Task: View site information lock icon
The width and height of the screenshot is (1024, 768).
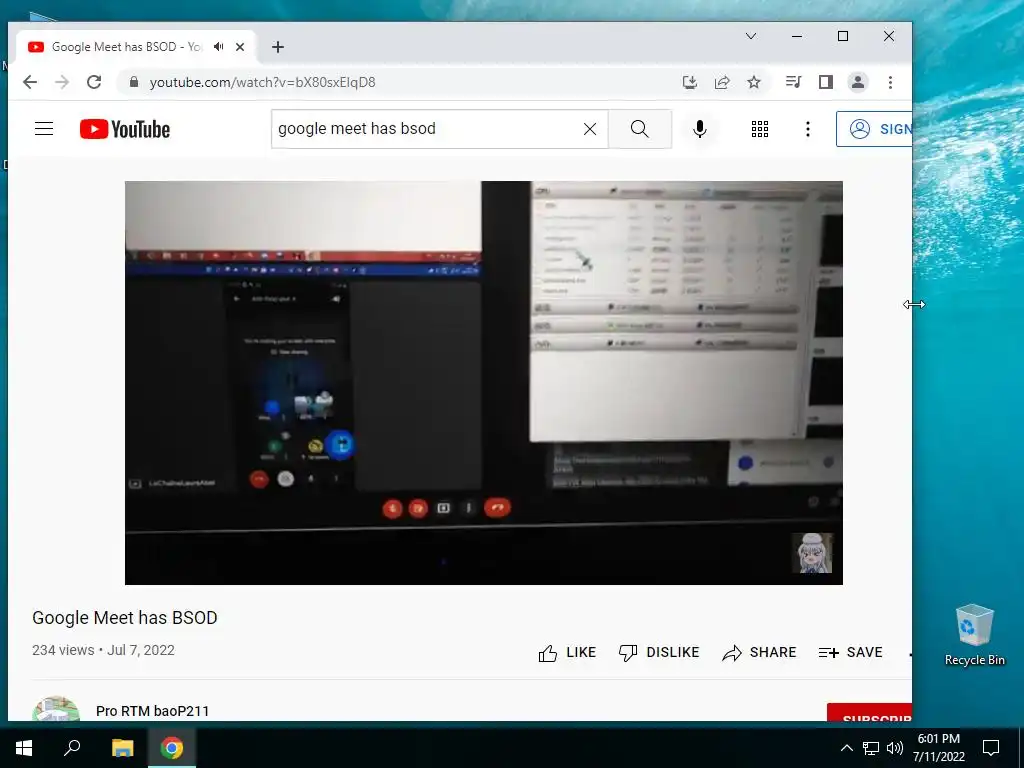Action: [x=134, y=82]
